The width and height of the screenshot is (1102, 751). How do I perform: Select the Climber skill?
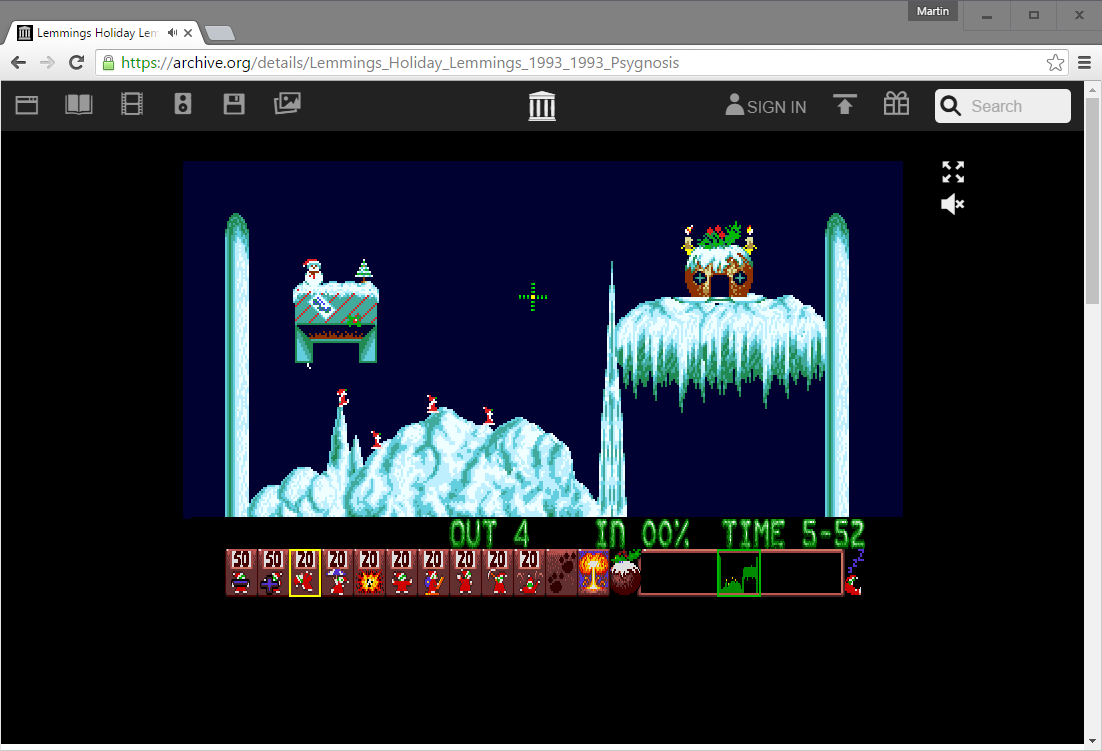305,573
